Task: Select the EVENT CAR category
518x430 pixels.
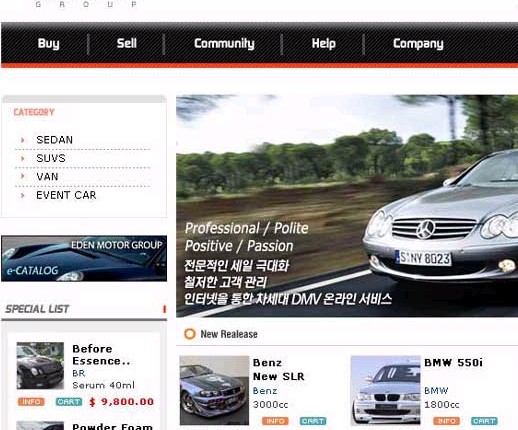Action: [66, 195]
